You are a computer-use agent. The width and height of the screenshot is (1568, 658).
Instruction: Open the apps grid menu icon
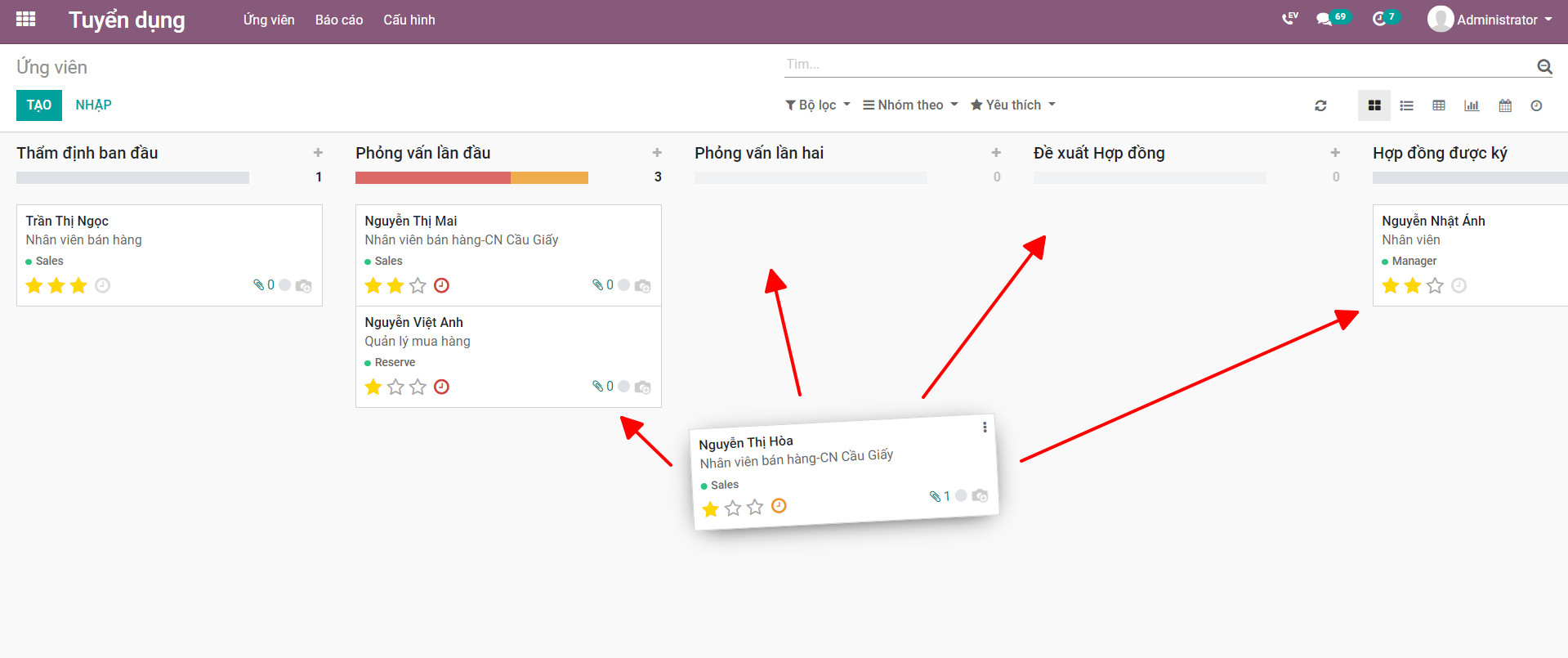[25, 19]
